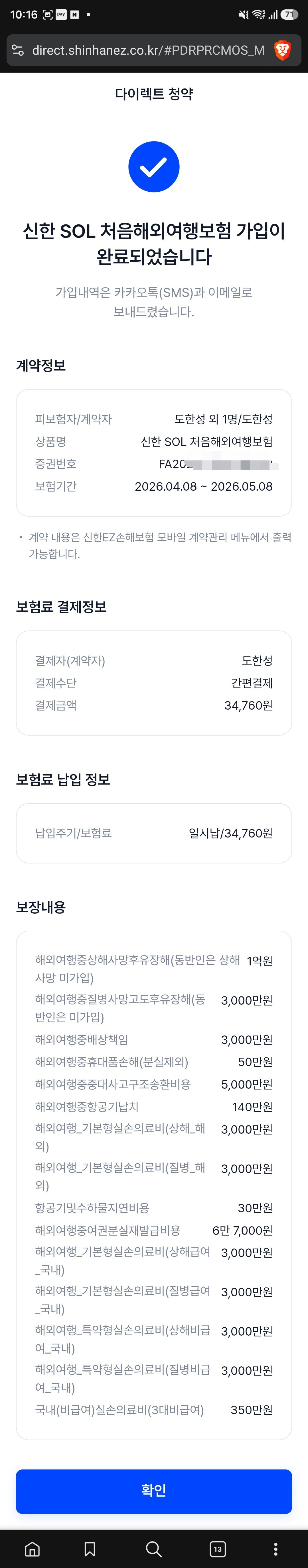Tap the home icon in bottom bar

point(32,1549)
